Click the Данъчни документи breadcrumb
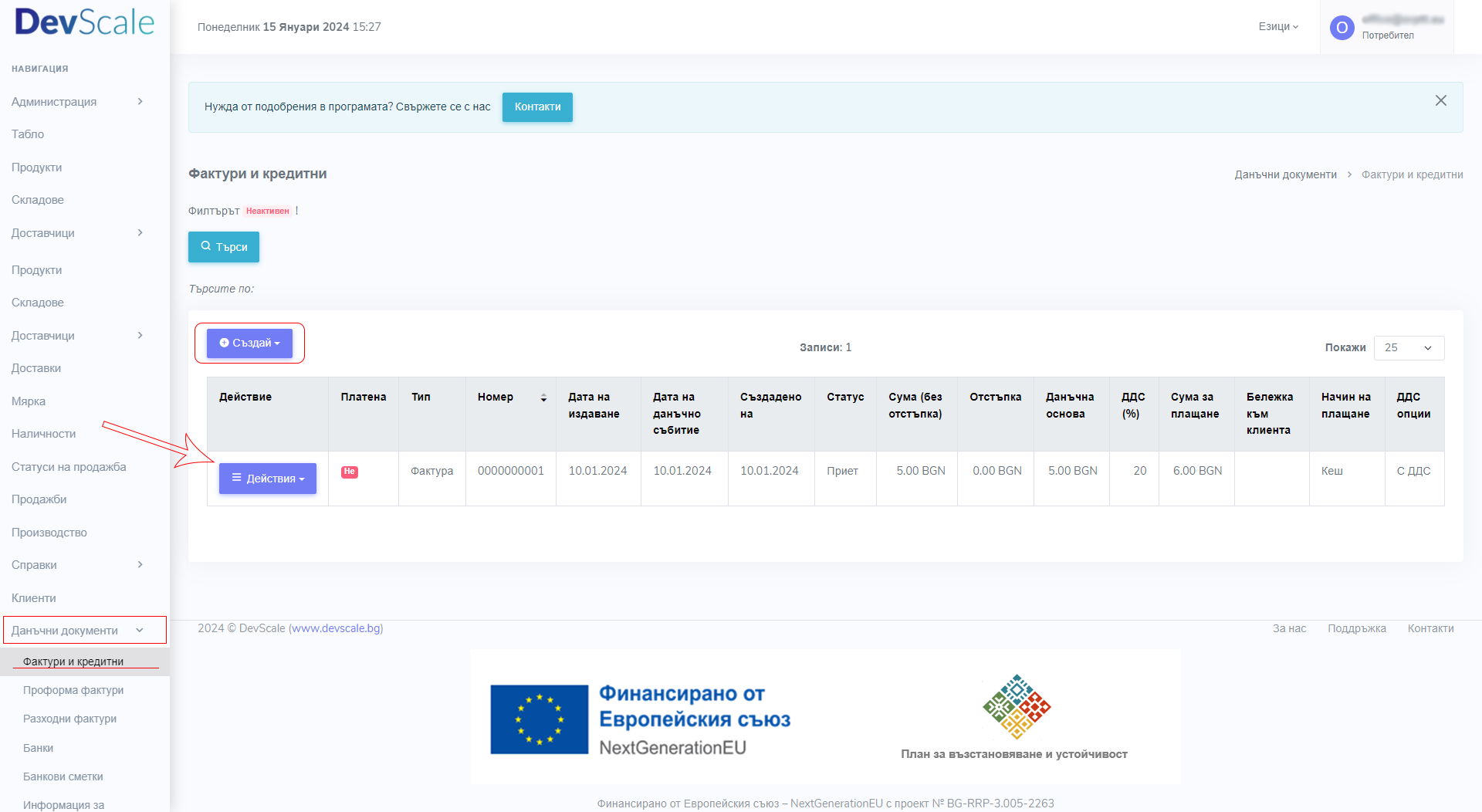1482x812 pixels. pos(1285,174)
